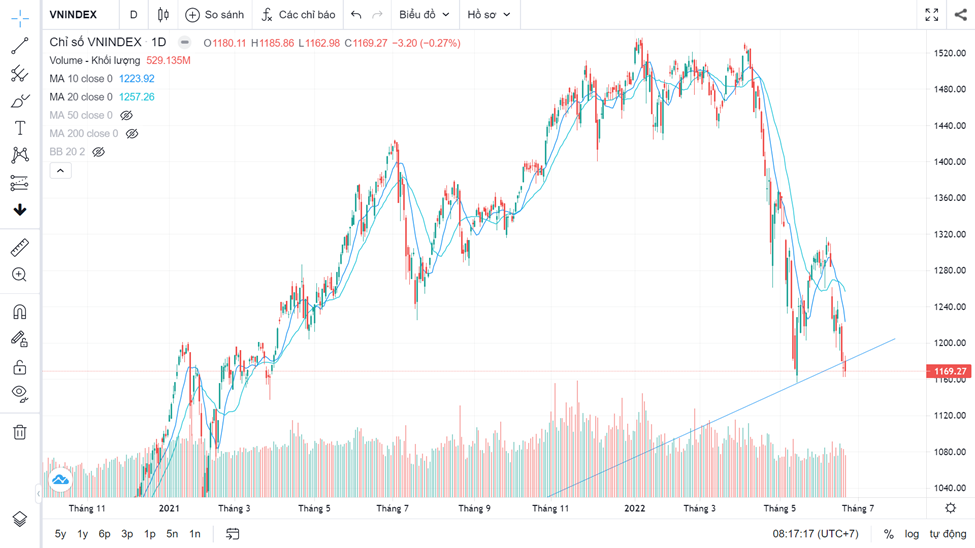The image size is (975, 548).
Task: Enable magnet mode in left toolbar
Action: click(19, 312)
